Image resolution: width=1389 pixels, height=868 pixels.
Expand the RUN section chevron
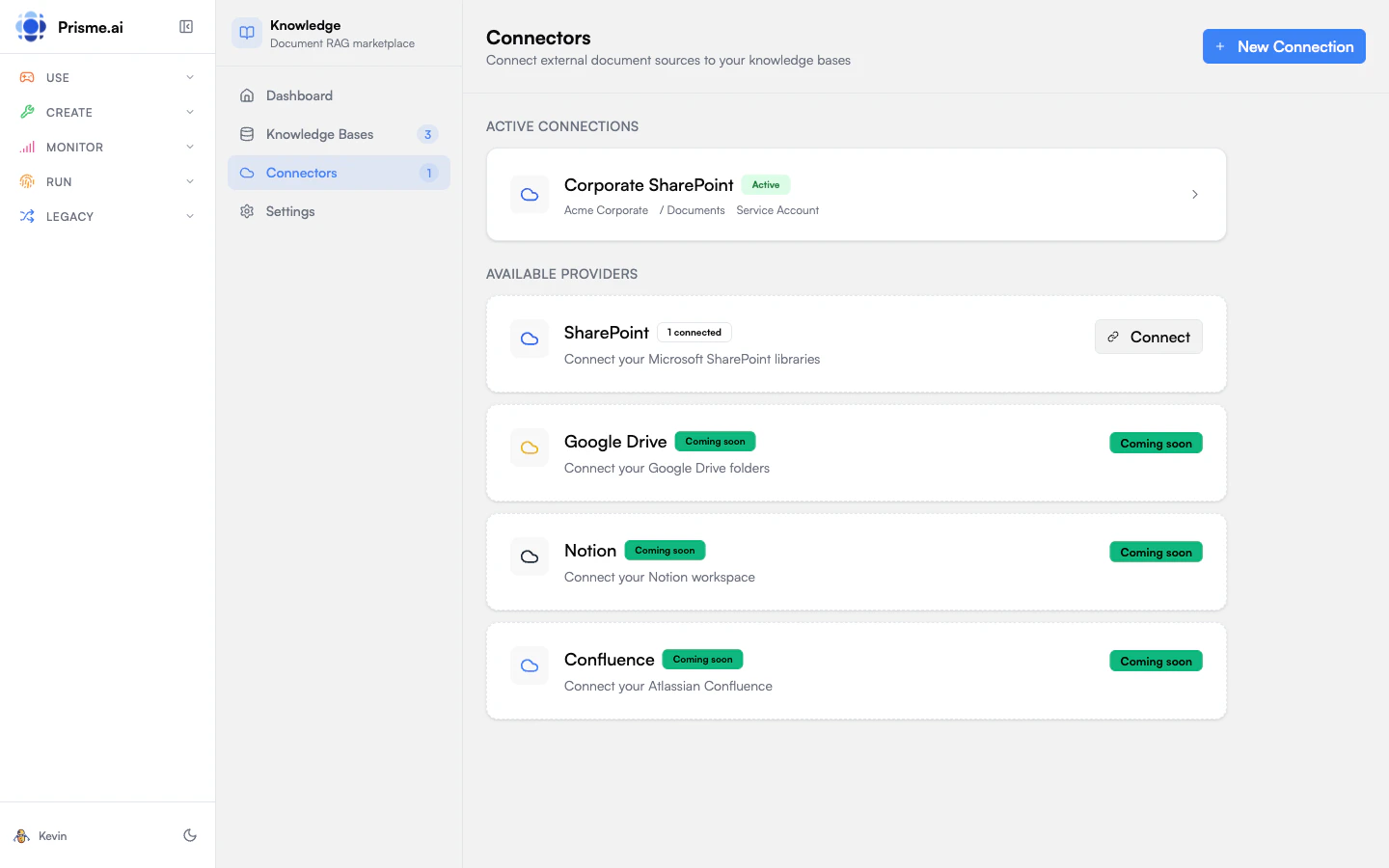[x=190, y=181]
